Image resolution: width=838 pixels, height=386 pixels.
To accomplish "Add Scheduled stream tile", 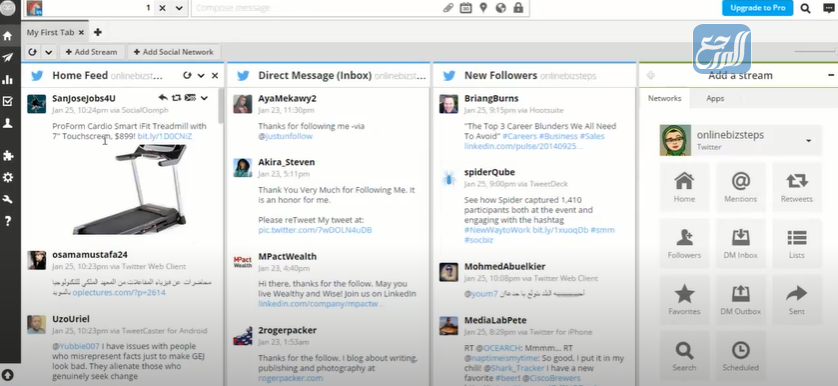I will [740, 356].
